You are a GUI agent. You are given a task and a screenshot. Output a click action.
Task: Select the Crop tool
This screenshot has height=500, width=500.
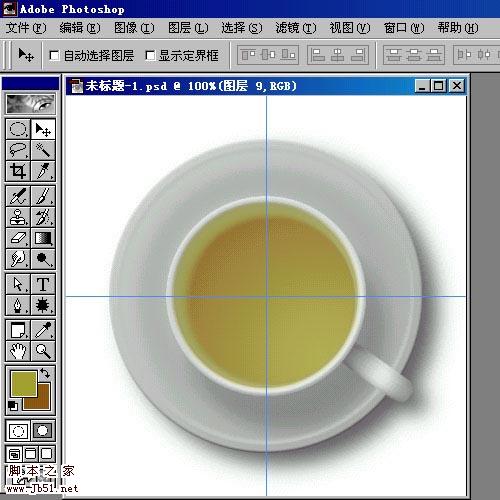pyautogui.click(x=18, y=171)
